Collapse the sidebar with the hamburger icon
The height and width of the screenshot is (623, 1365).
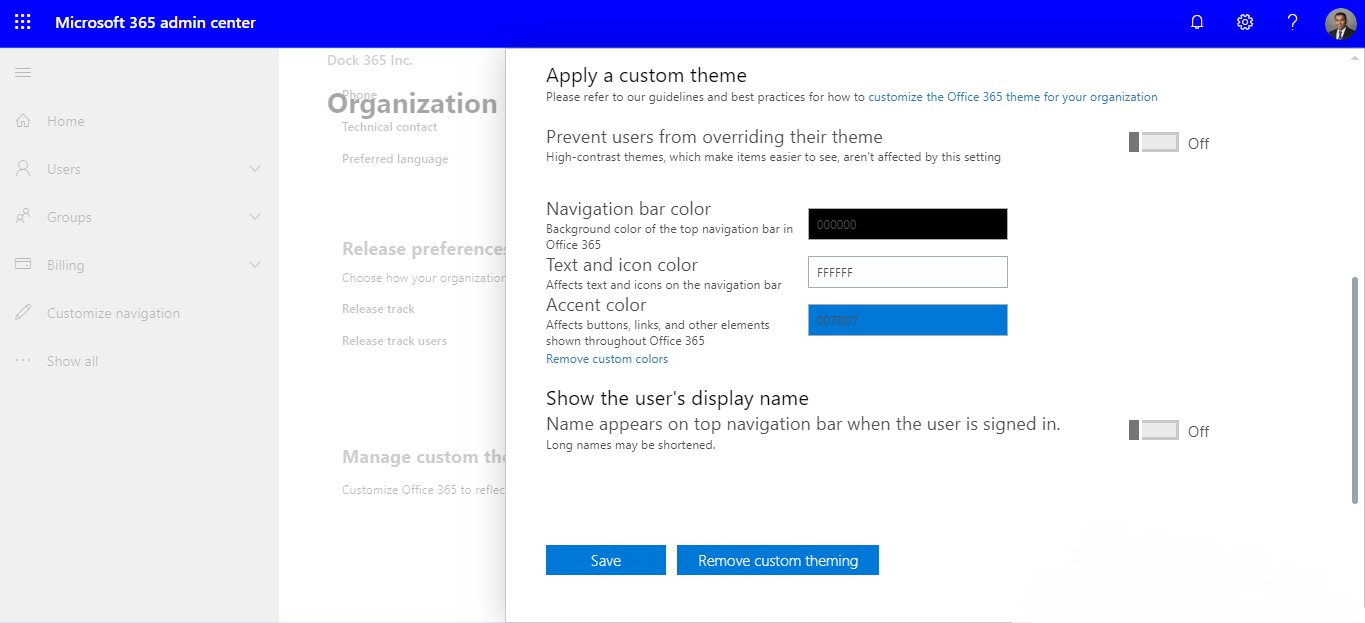22,72
